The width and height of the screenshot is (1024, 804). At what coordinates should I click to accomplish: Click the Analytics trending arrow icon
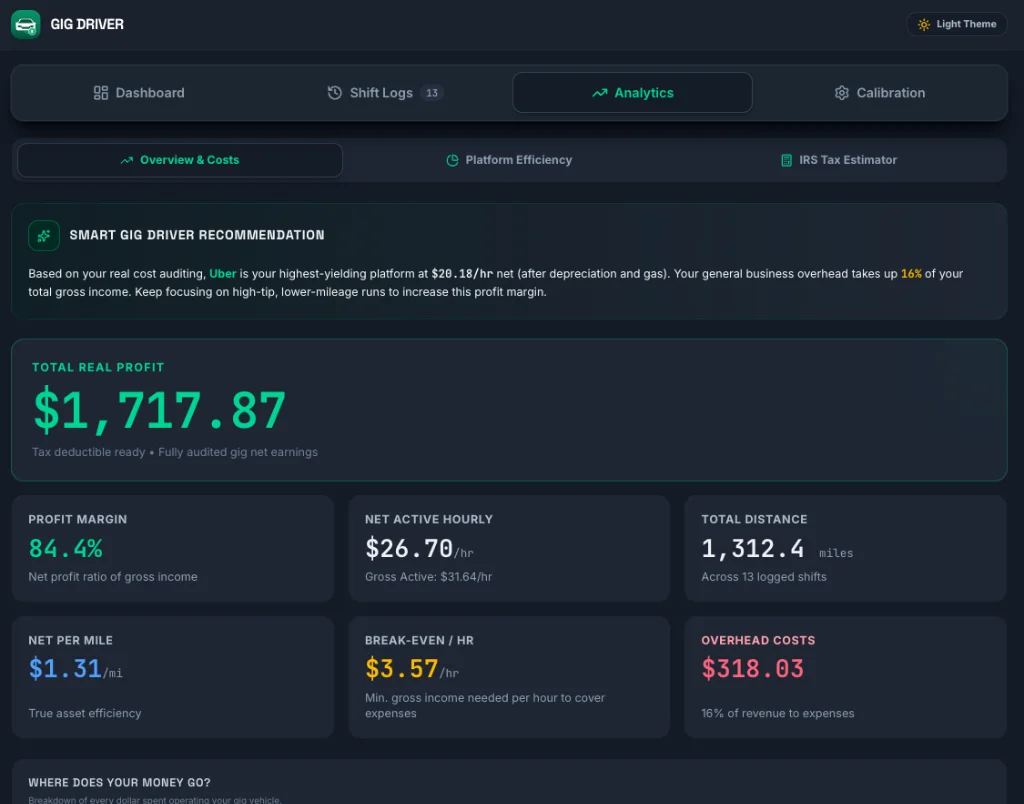(600, 93)
